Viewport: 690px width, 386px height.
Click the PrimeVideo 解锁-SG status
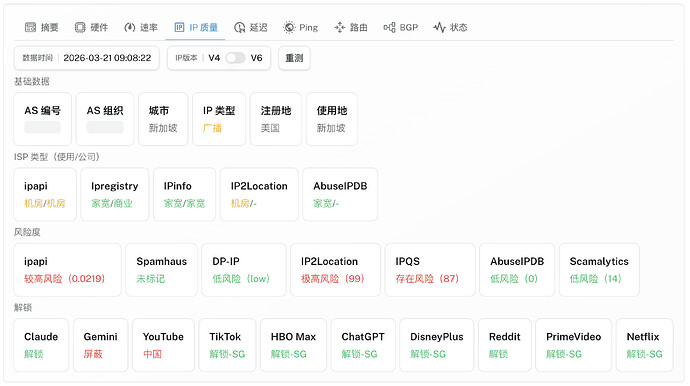coord(564,354)
